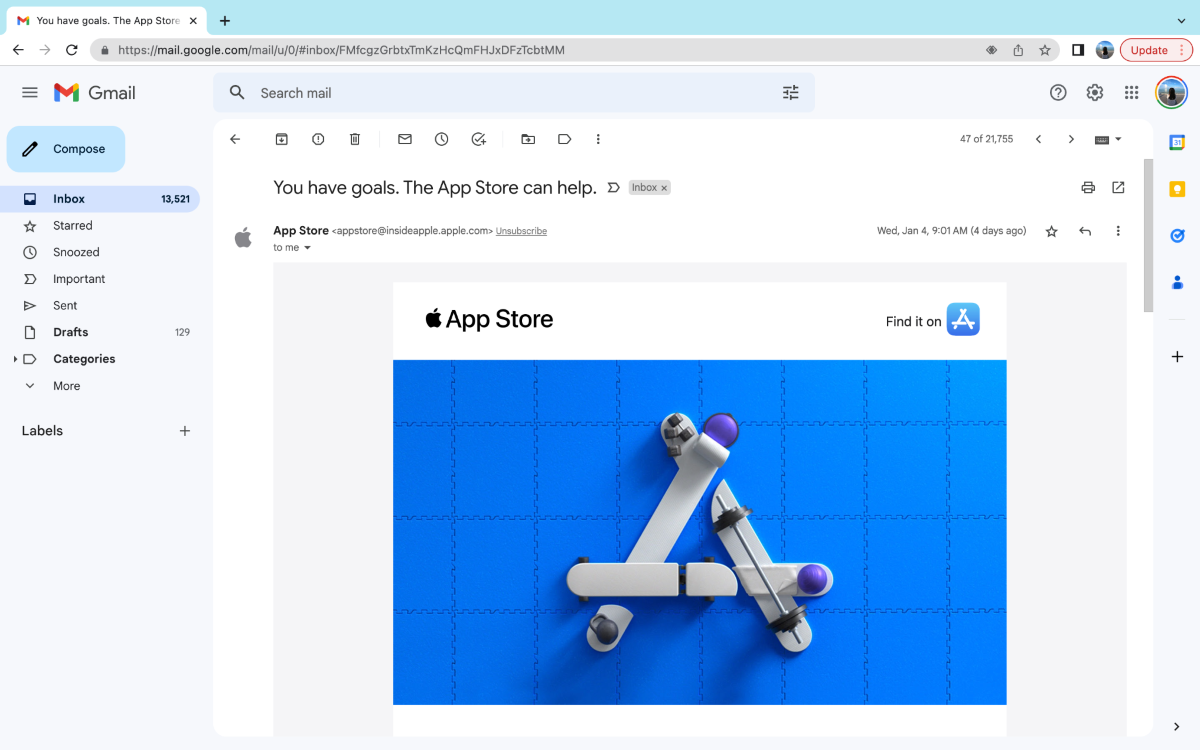1200x750 pixels.
Task: Open the message More menu beside reply
Action: [1118, 231]
